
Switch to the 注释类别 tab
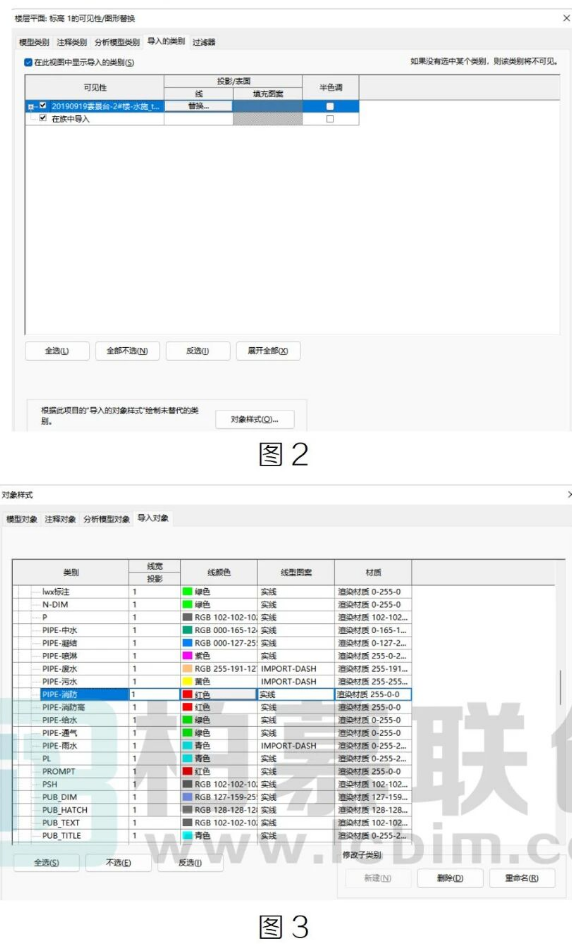tap(72, 42)
